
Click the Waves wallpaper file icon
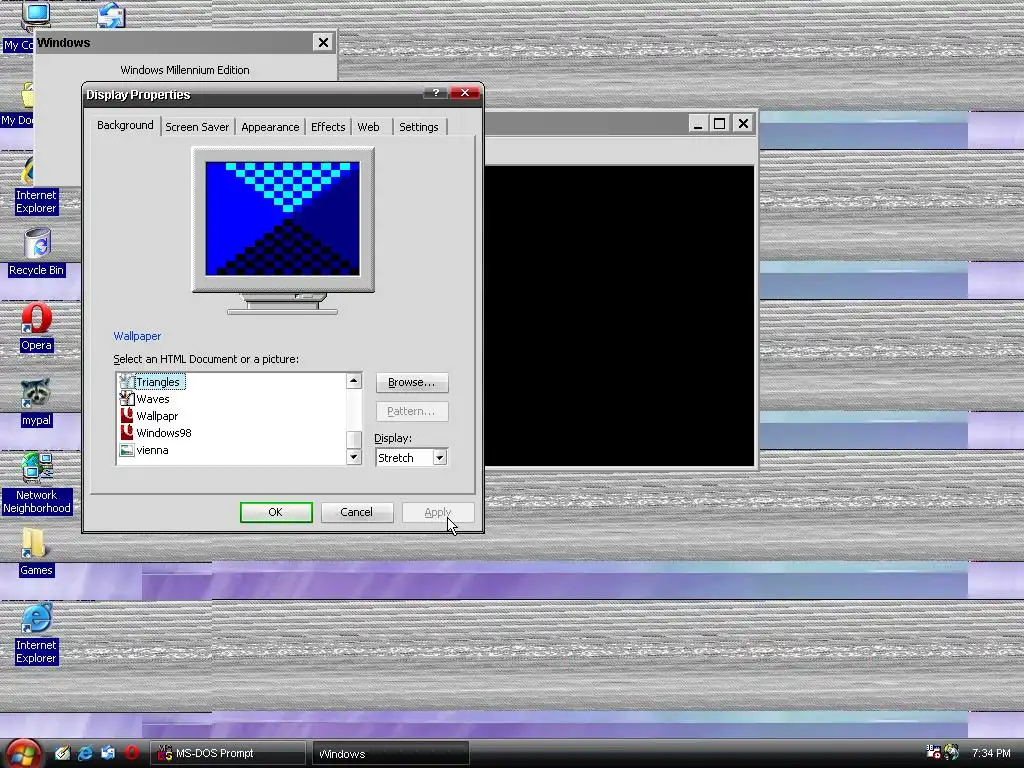click(x=127, y=399)
